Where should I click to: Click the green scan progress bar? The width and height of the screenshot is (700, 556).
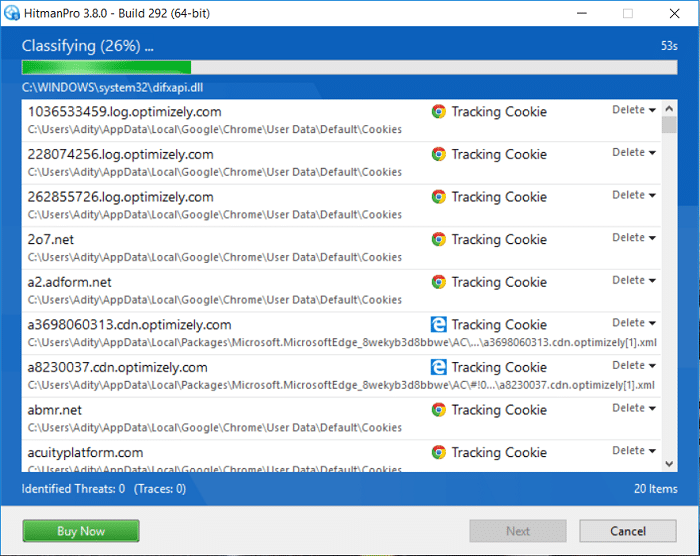click(x=106, y=68)
